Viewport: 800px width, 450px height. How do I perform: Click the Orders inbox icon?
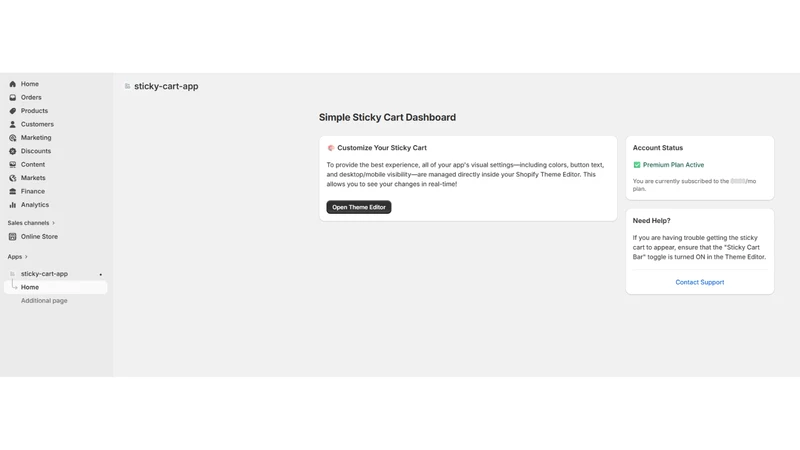click(13, 97)
